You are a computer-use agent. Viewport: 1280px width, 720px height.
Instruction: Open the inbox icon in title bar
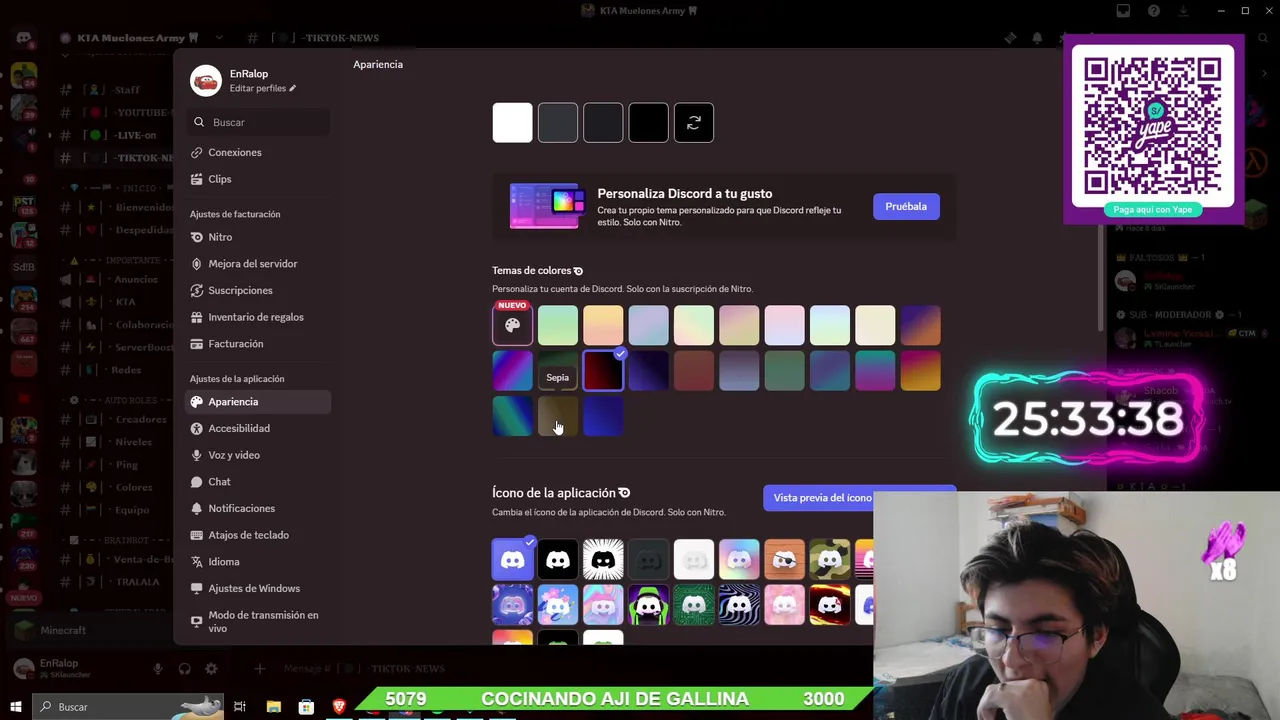point(1123,11)
